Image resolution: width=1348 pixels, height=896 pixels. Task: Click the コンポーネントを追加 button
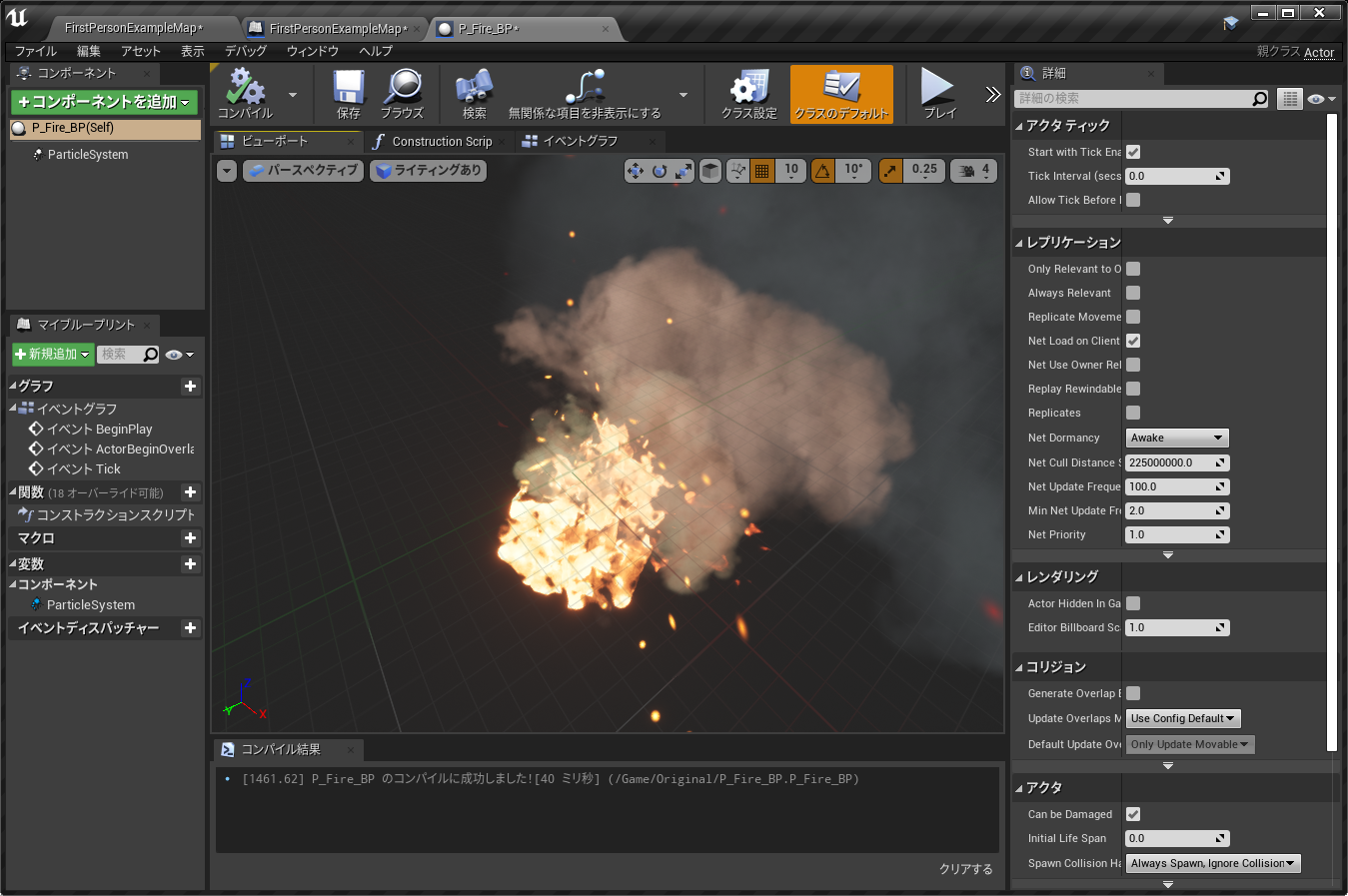tap(104, 102)
